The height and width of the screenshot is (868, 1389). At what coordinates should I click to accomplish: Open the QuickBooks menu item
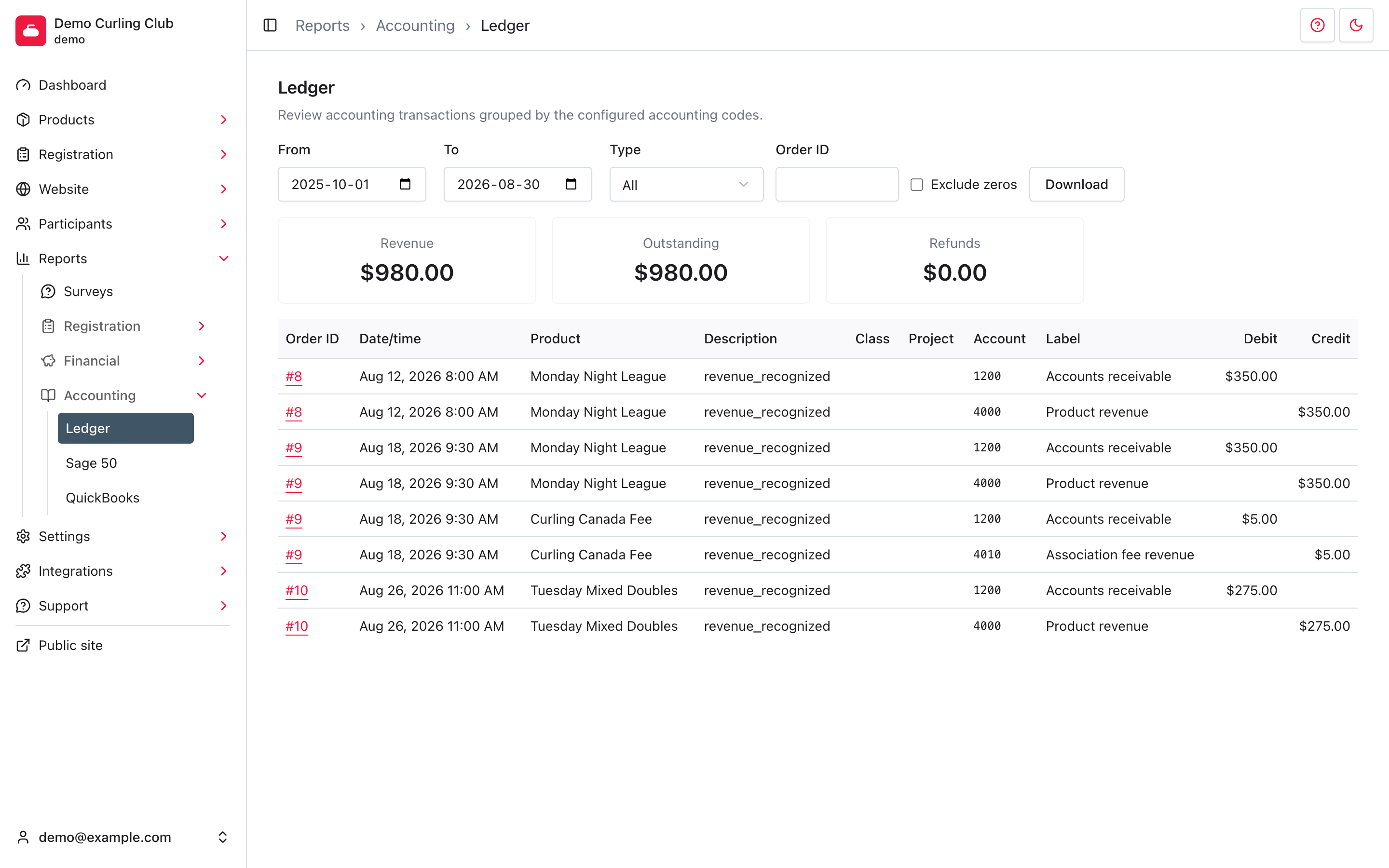[126, 498]
